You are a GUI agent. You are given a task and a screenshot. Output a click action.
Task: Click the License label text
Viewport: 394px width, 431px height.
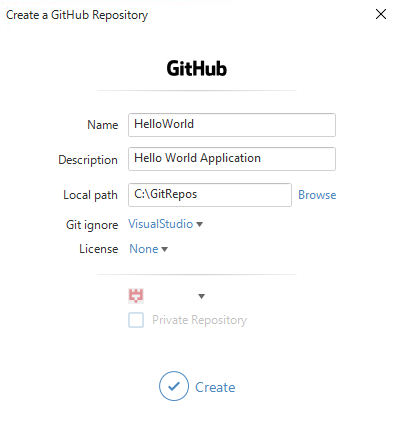tap(99, 249)
